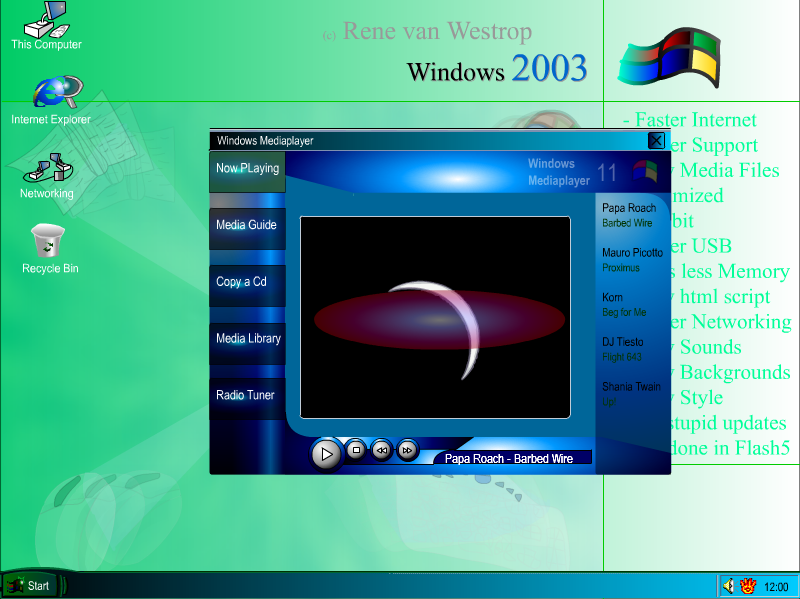The width and height of the screenshot is (800, 599).
Task: Click the visualization video display area
Action: tap(435, 317)
